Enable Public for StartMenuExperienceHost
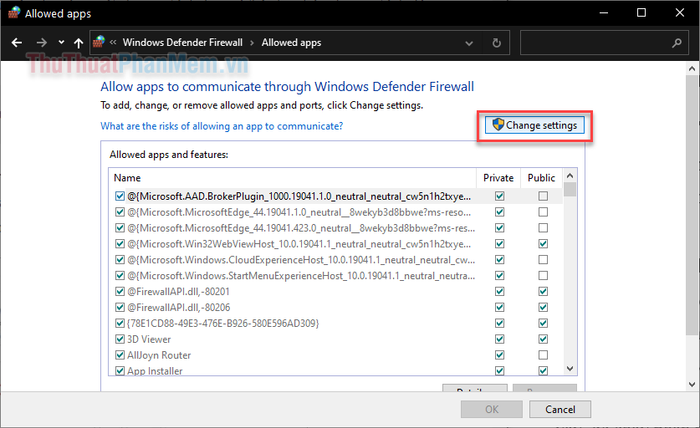 [543, 275]
